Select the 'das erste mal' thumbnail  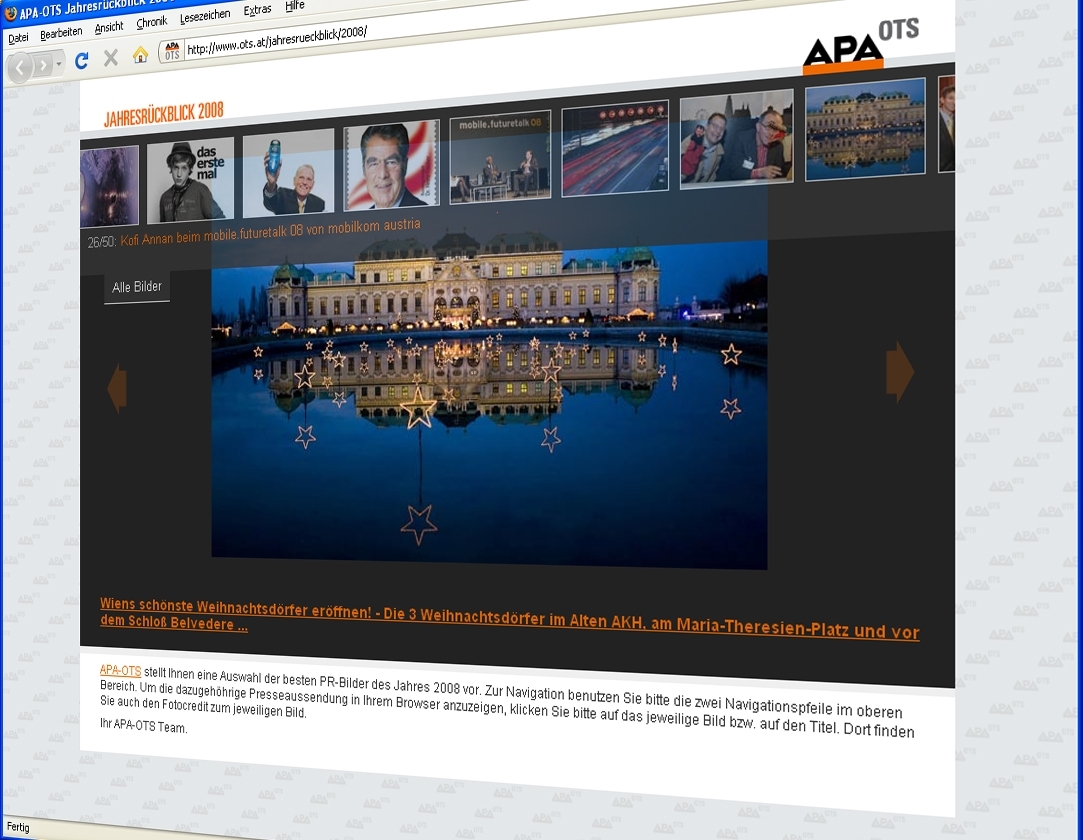coord(190,180)
